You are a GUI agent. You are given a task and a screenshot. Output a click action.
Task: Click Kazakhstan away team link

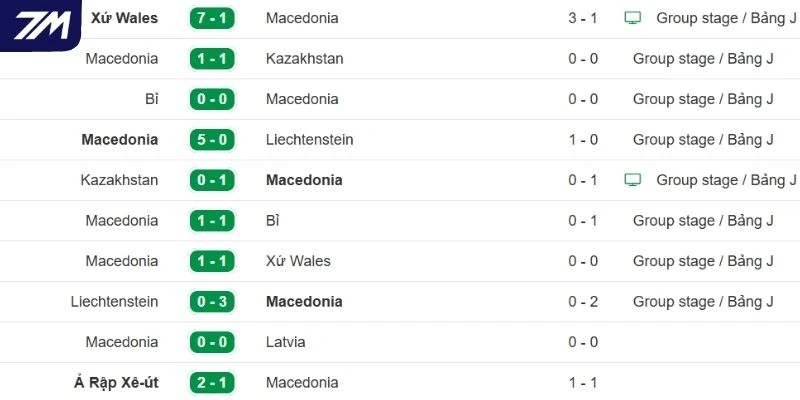(x=304, y=58)
